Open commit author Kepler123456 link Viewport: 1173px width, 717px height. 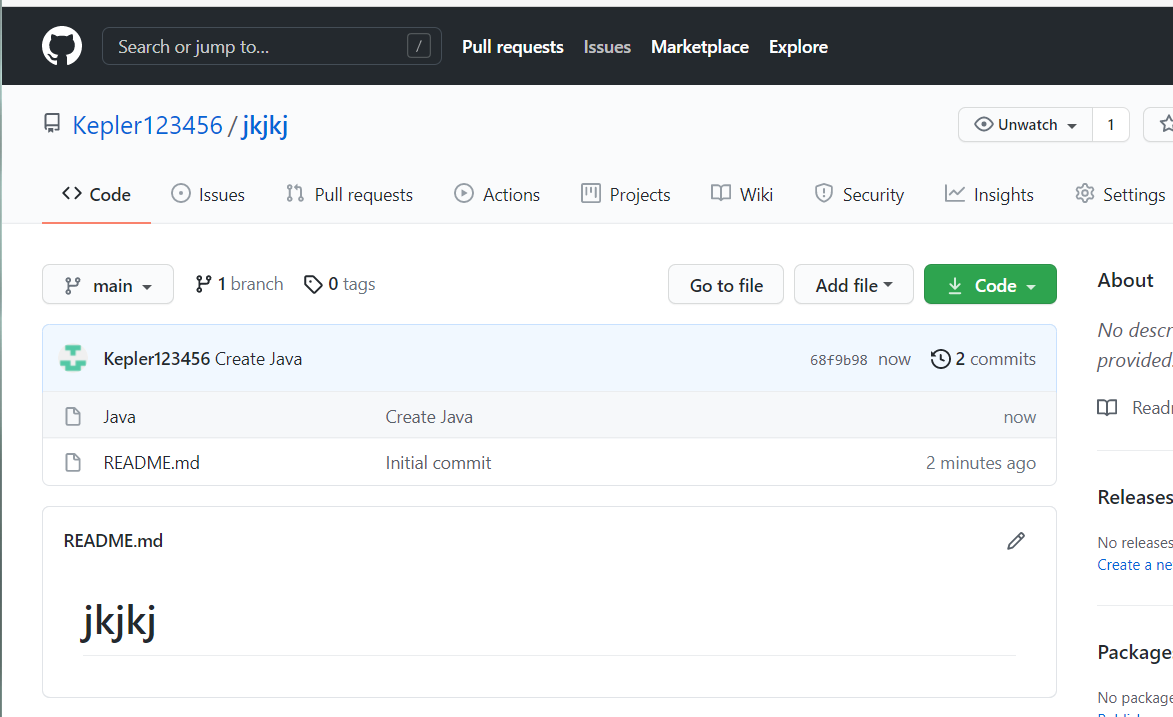pos(156,359)
